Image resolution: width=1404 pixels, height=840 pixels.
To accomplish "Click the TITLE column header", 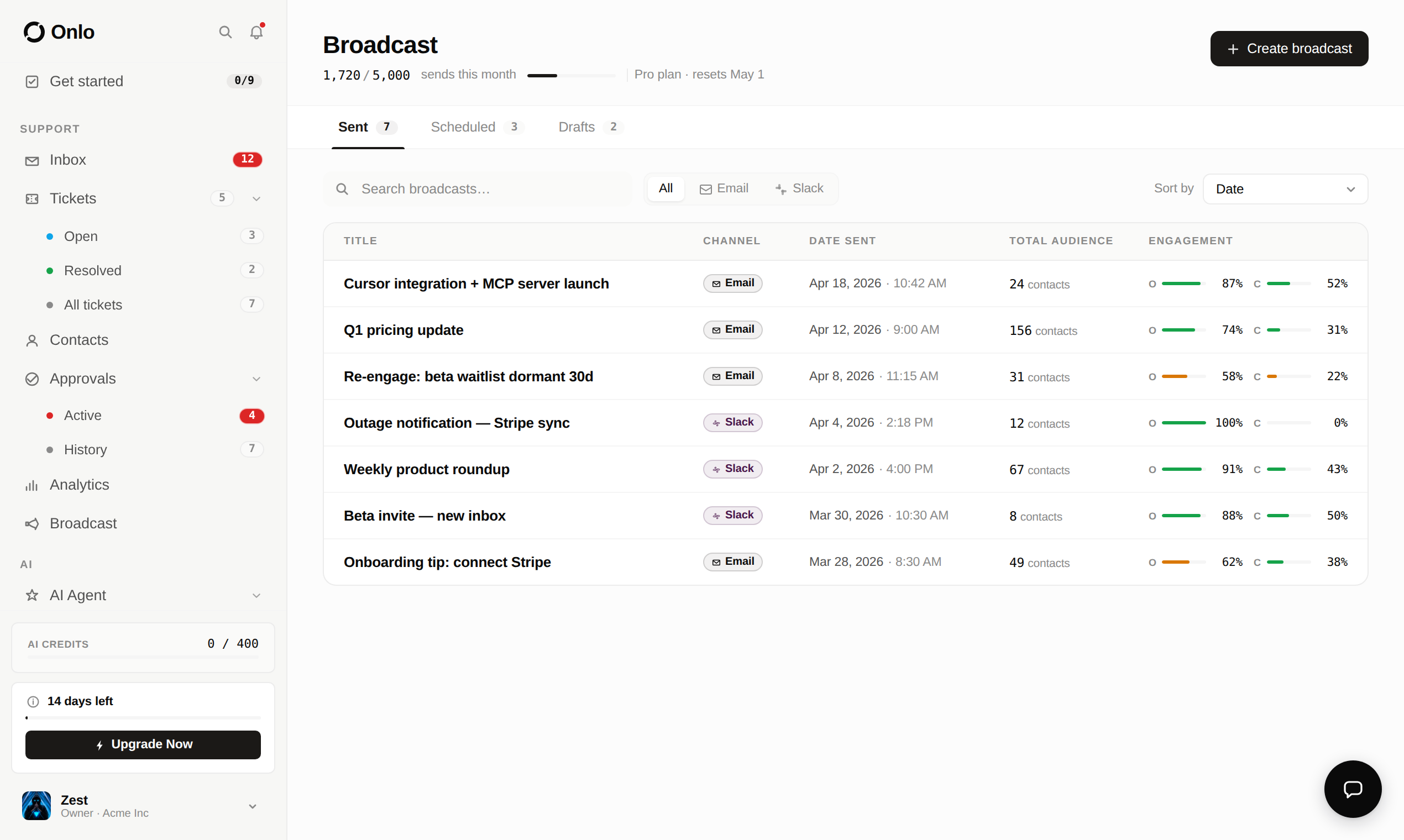I will click(360, 241).
